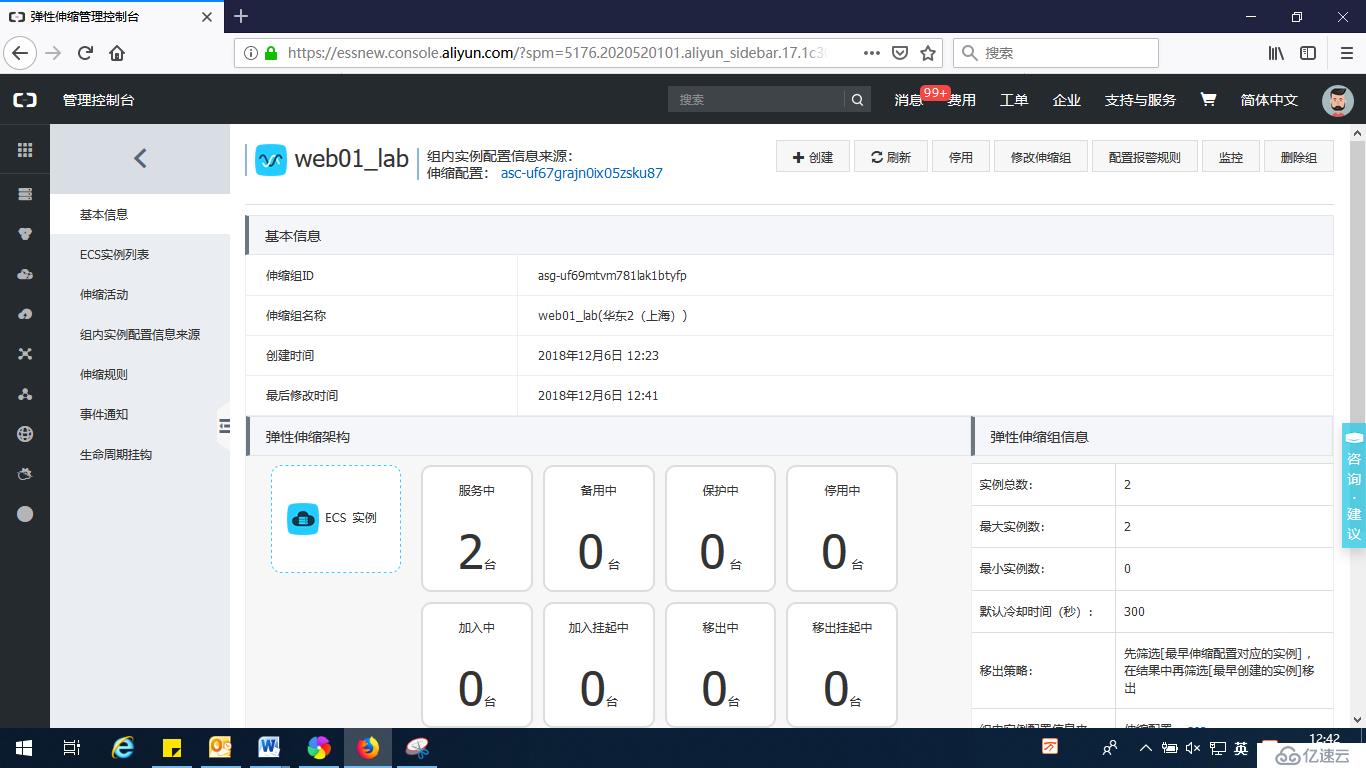This screenshot has height=768, width=1366.
Task: Select 伸缩规则 in the left menu
Action: (x=140, y=374)
